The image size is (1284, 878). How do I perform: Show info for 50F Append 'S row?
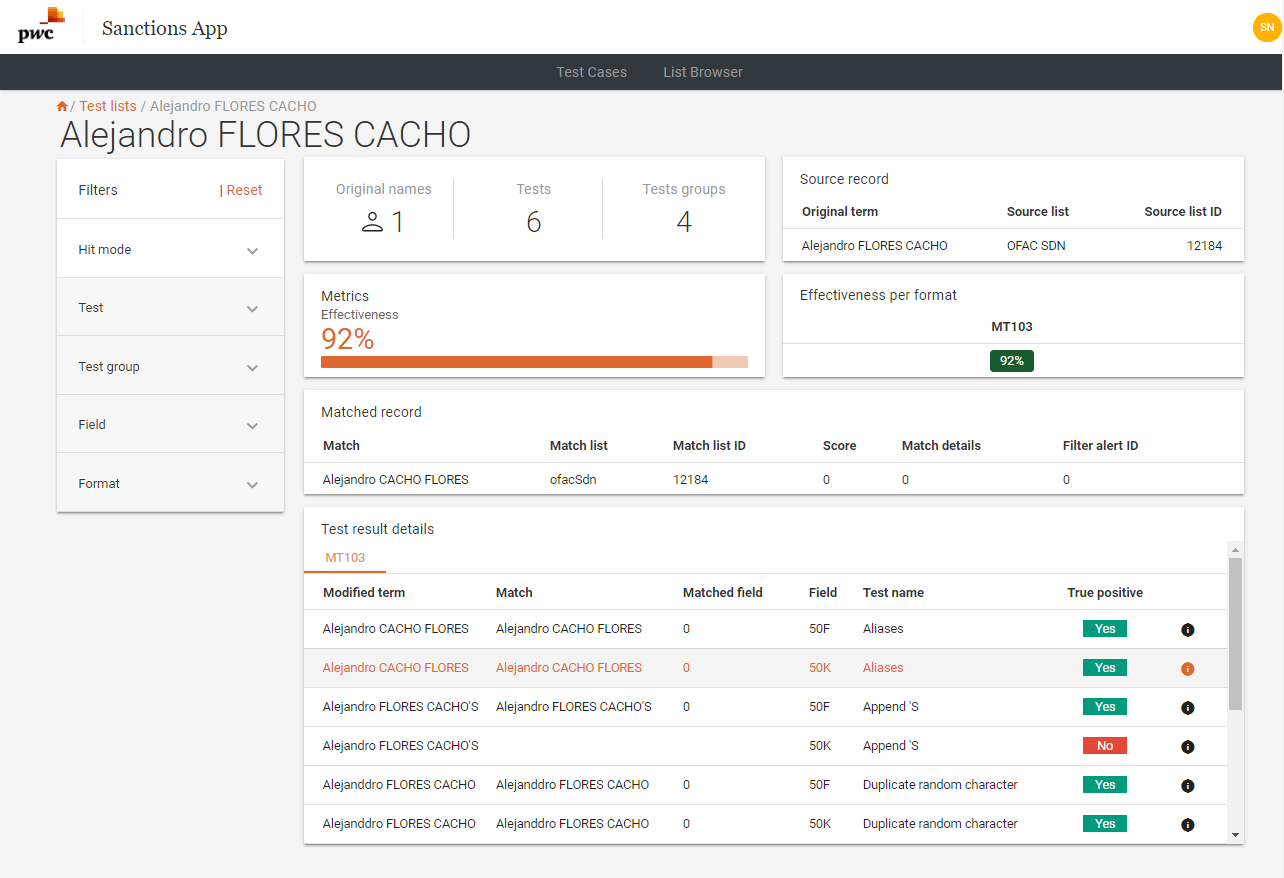click(x=1187, y=708)
